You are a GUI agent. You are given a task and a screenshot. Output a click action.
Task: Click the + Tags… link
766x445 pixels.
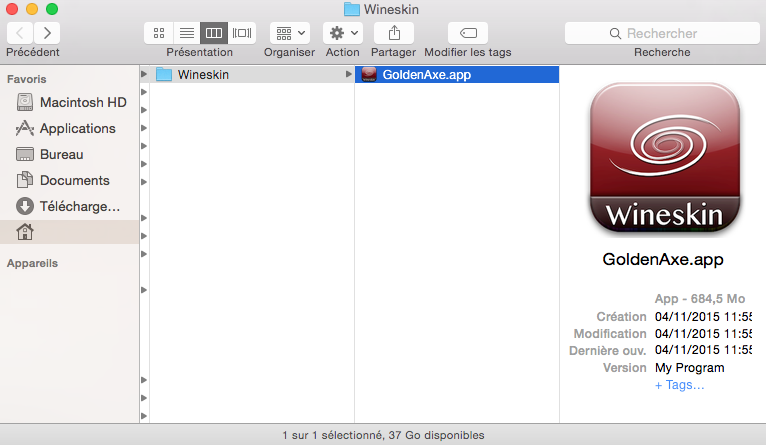(x=680, y=385)
